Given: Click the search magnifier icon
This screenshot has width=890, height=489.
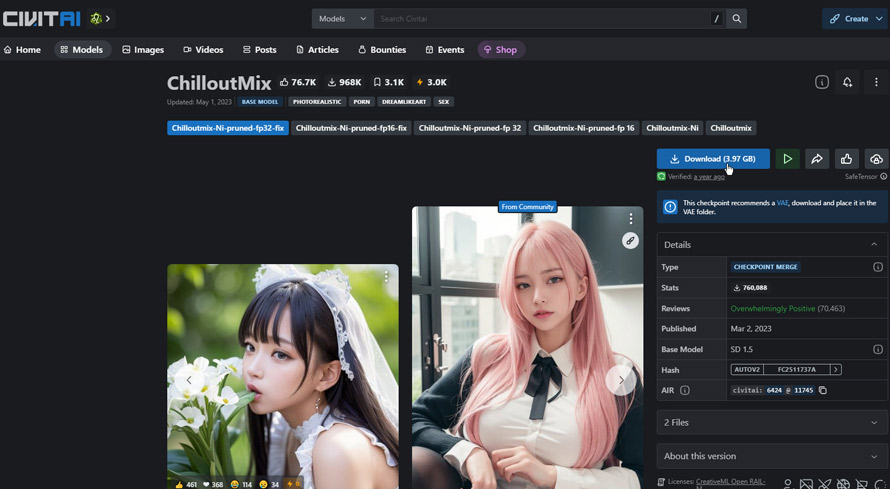Looking at the screenshot, I should pos(737,19).
